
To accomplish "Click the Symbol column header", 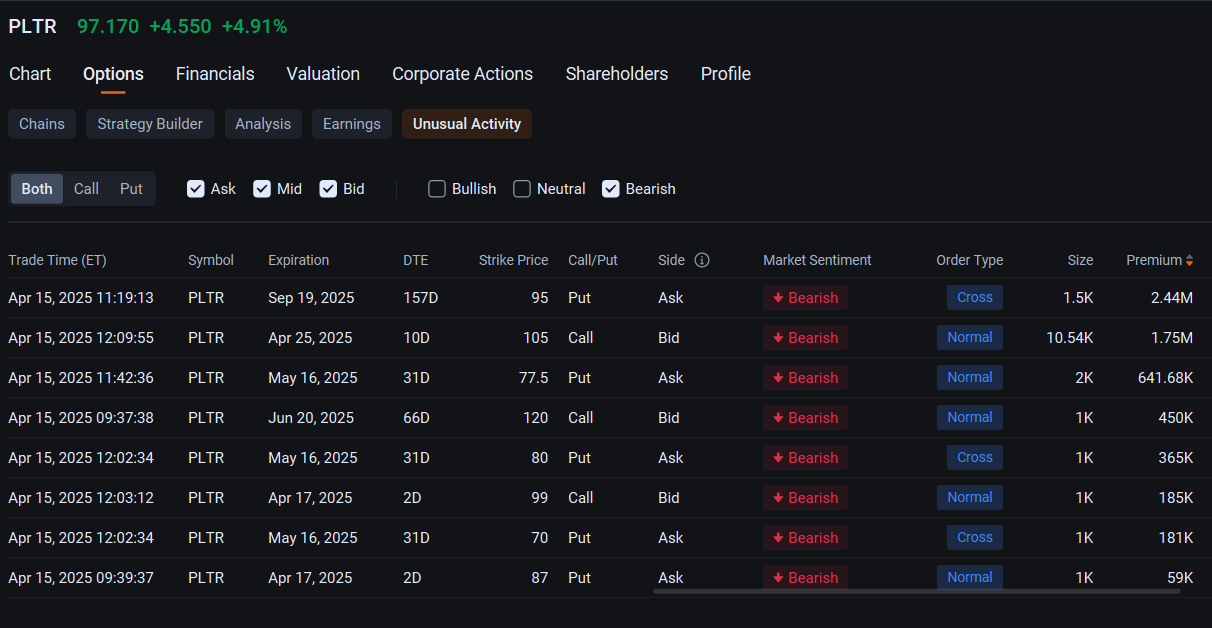I will (211, 260).
